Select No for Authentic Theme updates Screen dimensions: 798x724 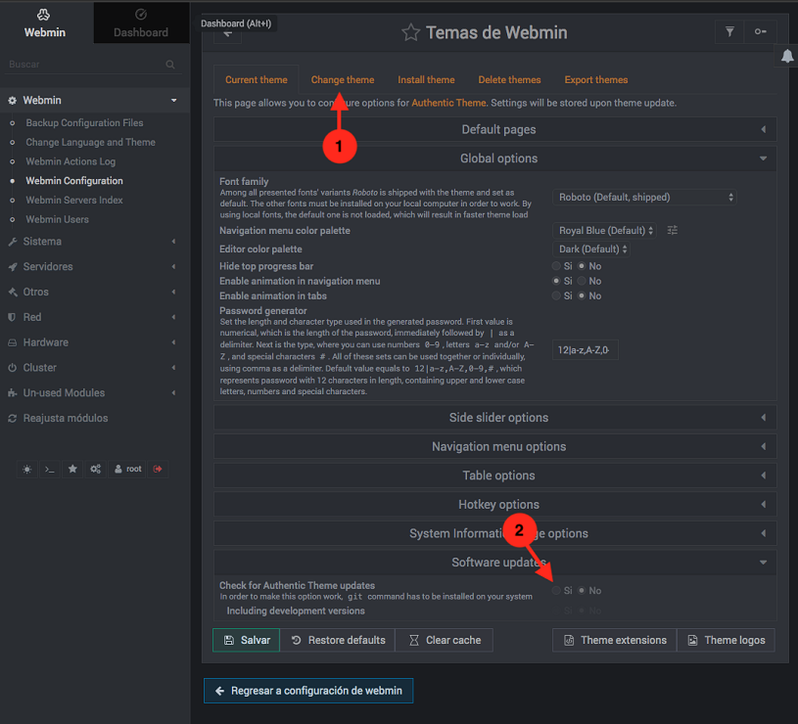click(582, 590)
